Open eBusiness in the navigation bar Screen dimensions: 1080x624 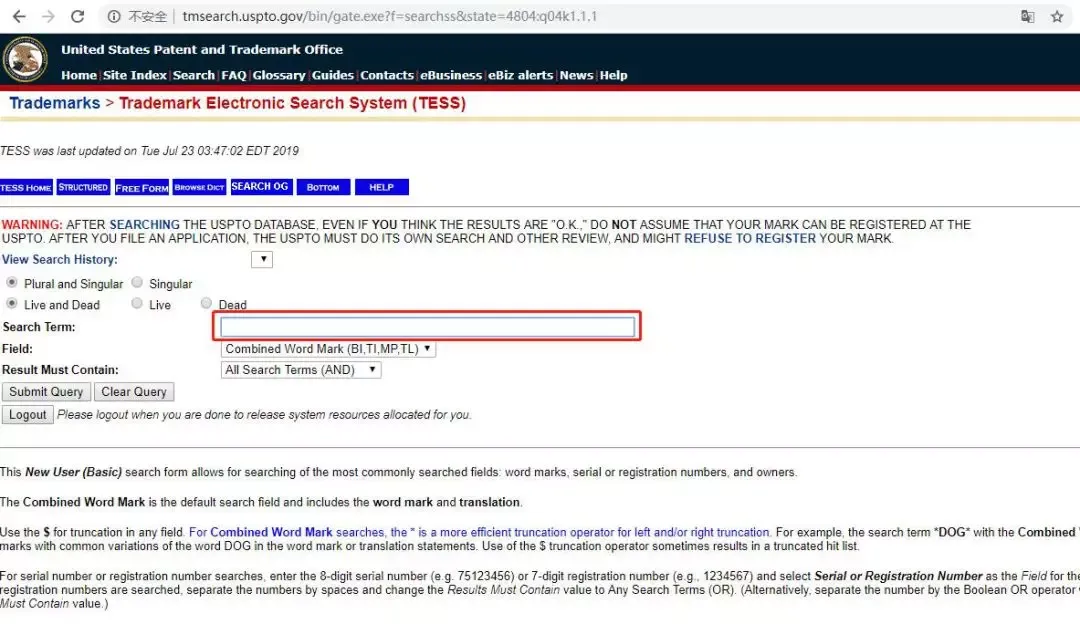(451, 75)
